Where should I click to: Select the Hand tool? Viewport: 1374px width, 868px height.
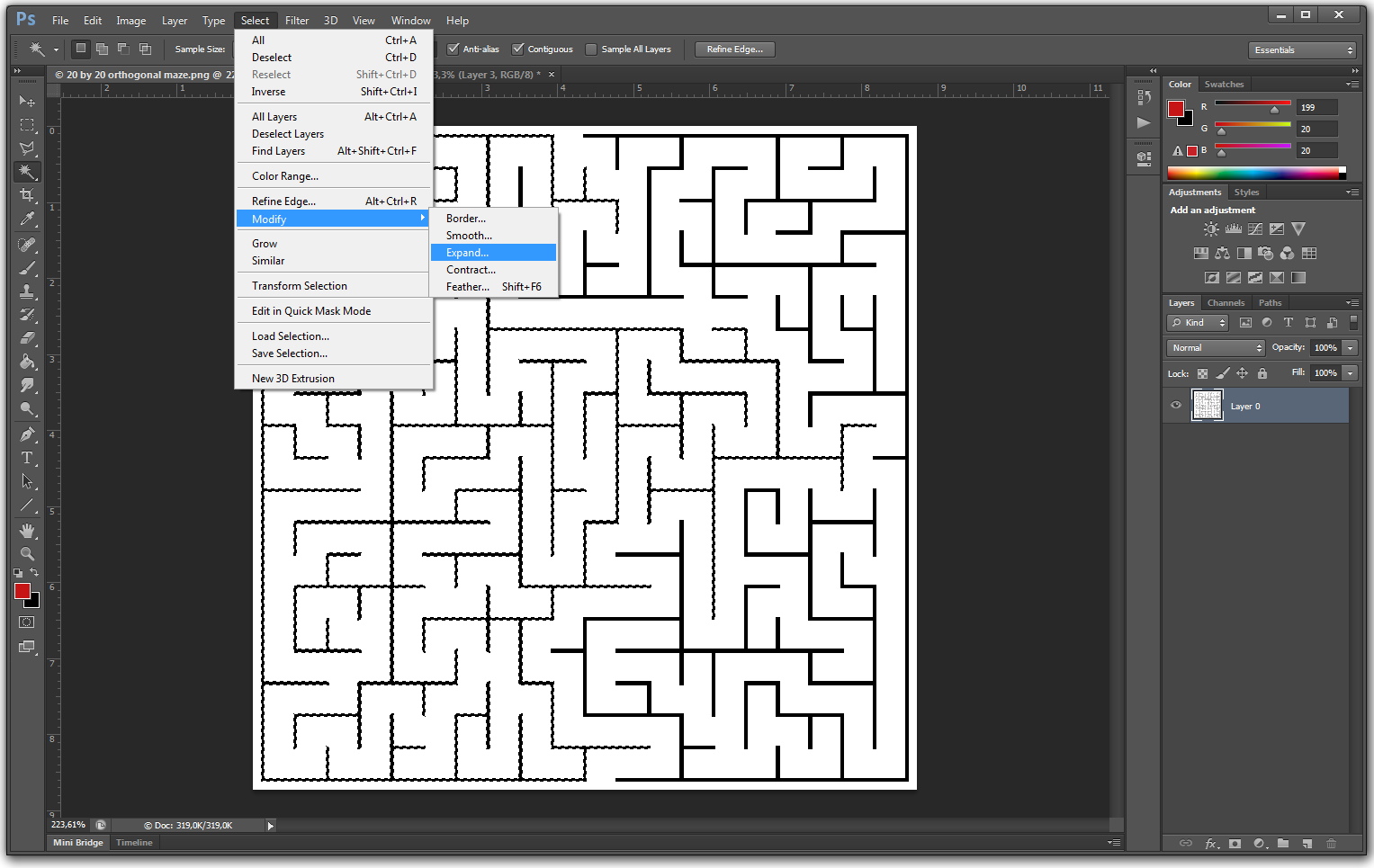pyautogui.click(x=27, y=531)
